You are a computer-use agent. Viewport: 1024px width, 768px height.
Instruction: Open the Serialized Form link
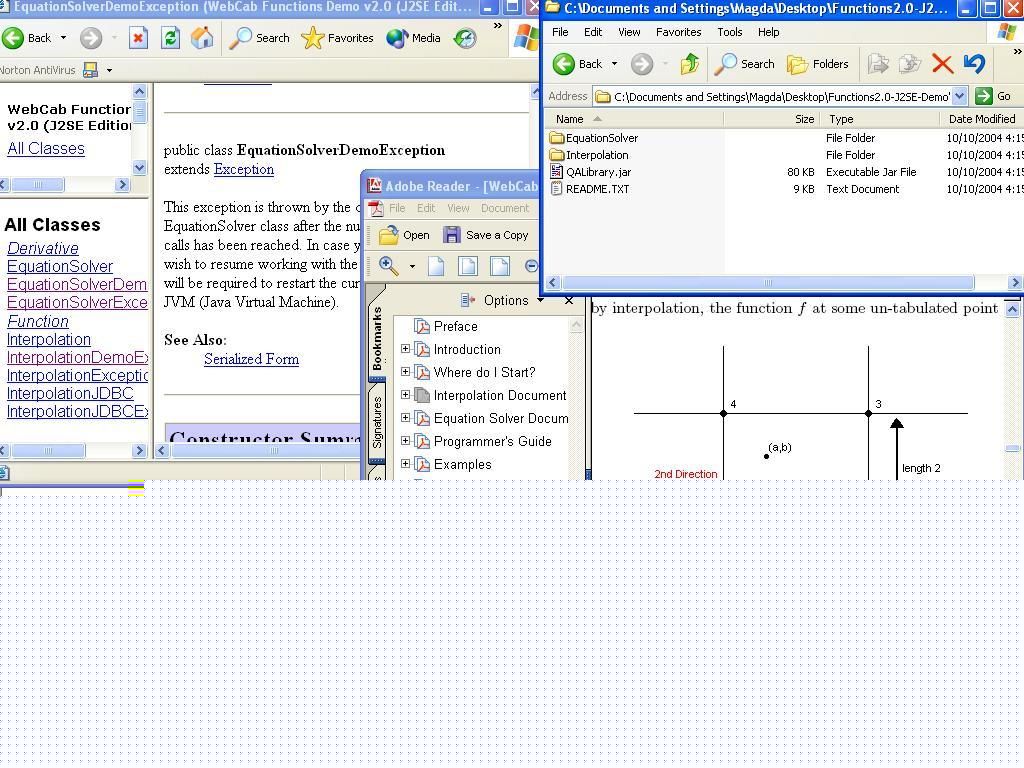[x=251, y=359]
